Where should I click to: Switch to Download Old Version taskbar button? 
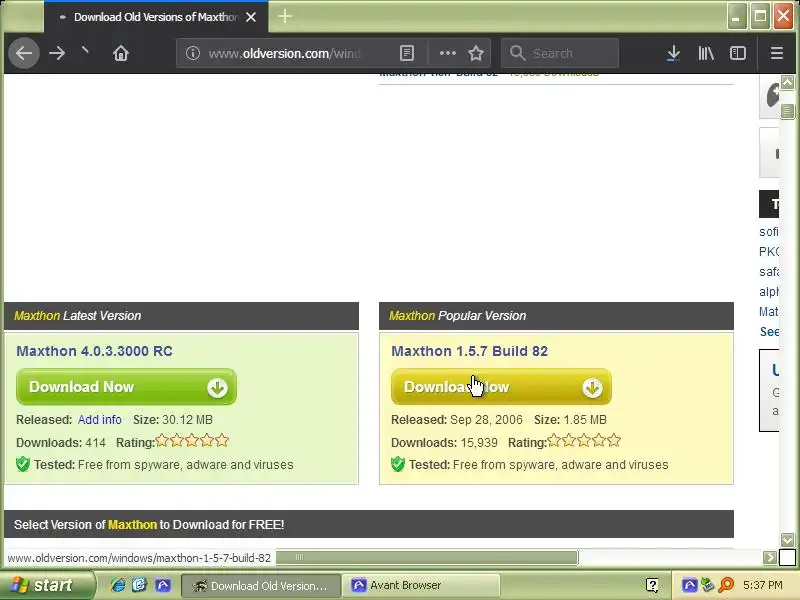pos(261,586)
